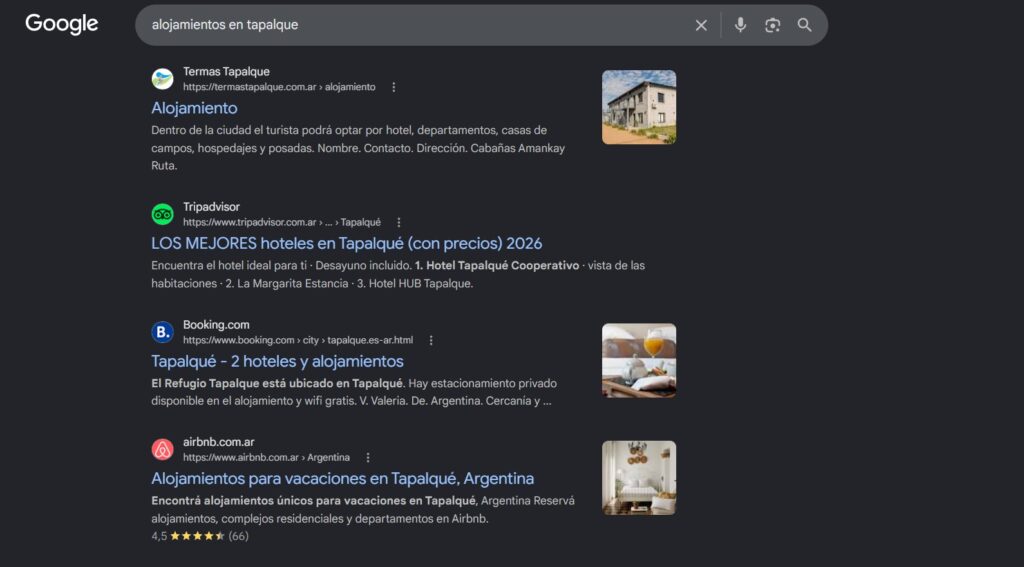Click the booking.com URL breadcrumb
The image size is (1024, 567).
pos(298,340)
